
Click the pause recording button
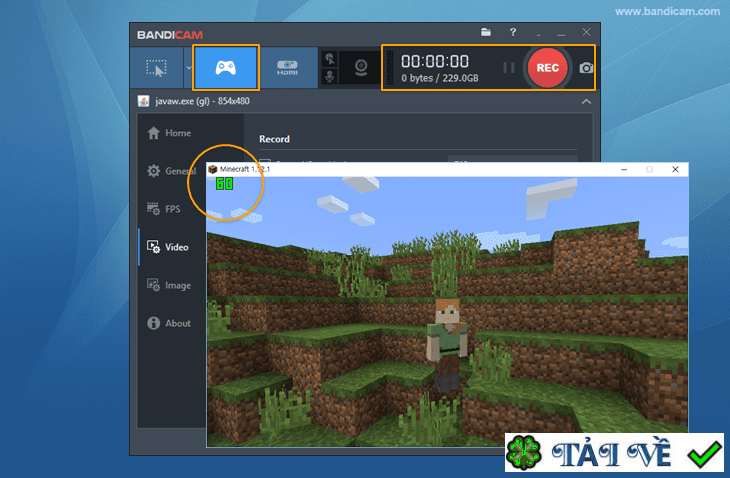(508, 68)
